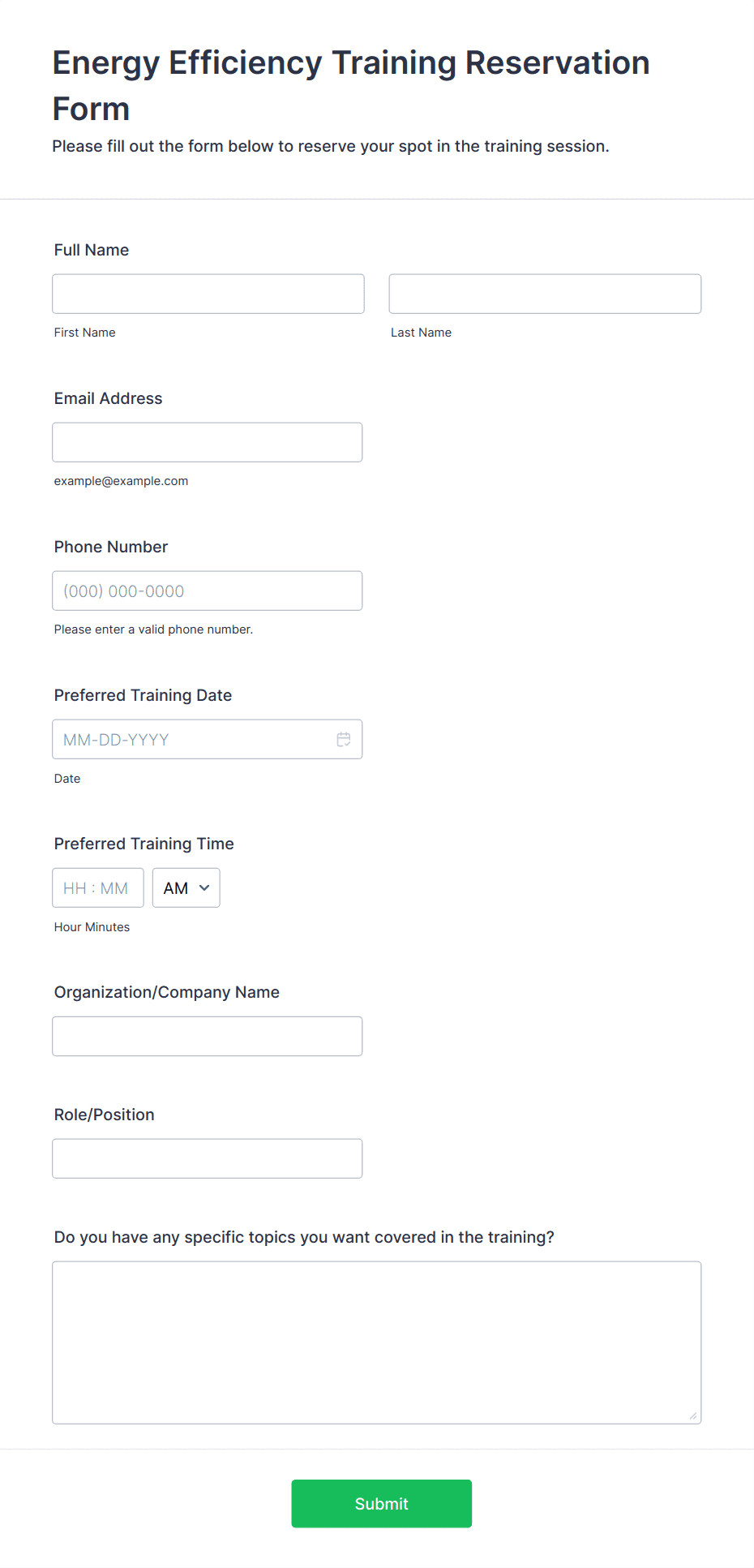754x1568 pixels.
Task: Select the Email Address input
Action: click(x=208, y=442)
